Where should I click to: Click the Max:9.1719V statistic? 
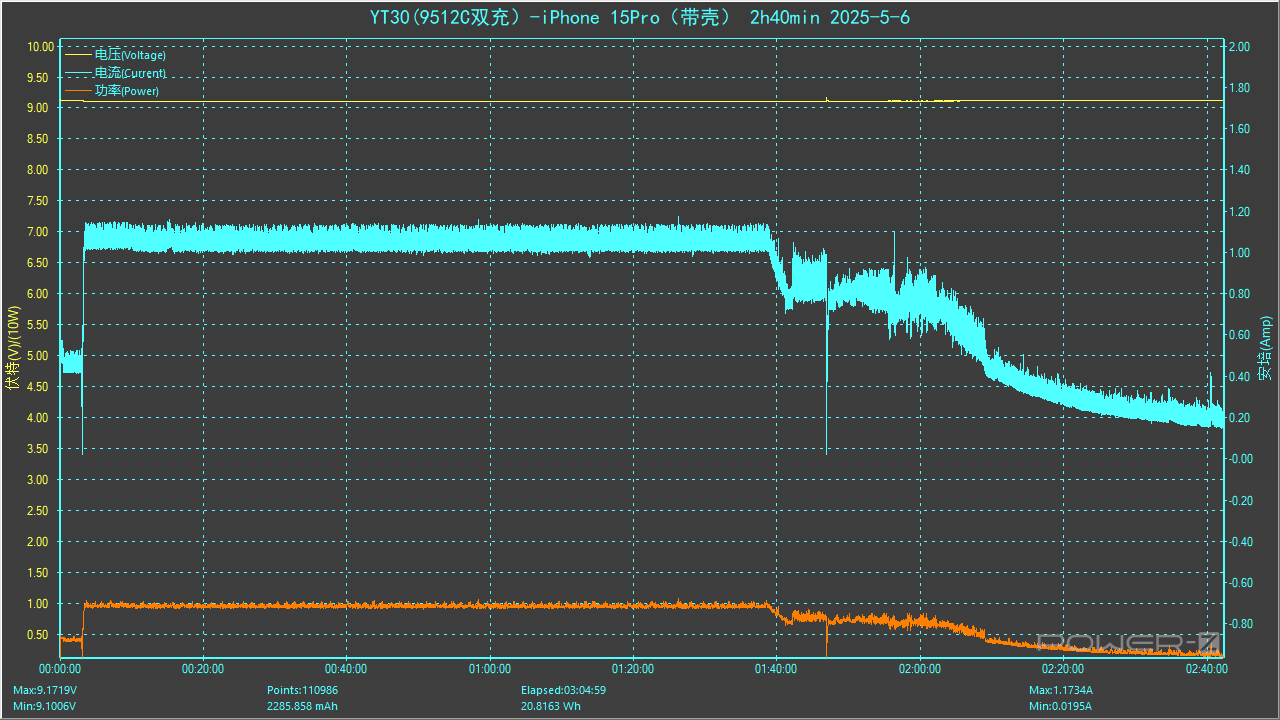[45, 690]
